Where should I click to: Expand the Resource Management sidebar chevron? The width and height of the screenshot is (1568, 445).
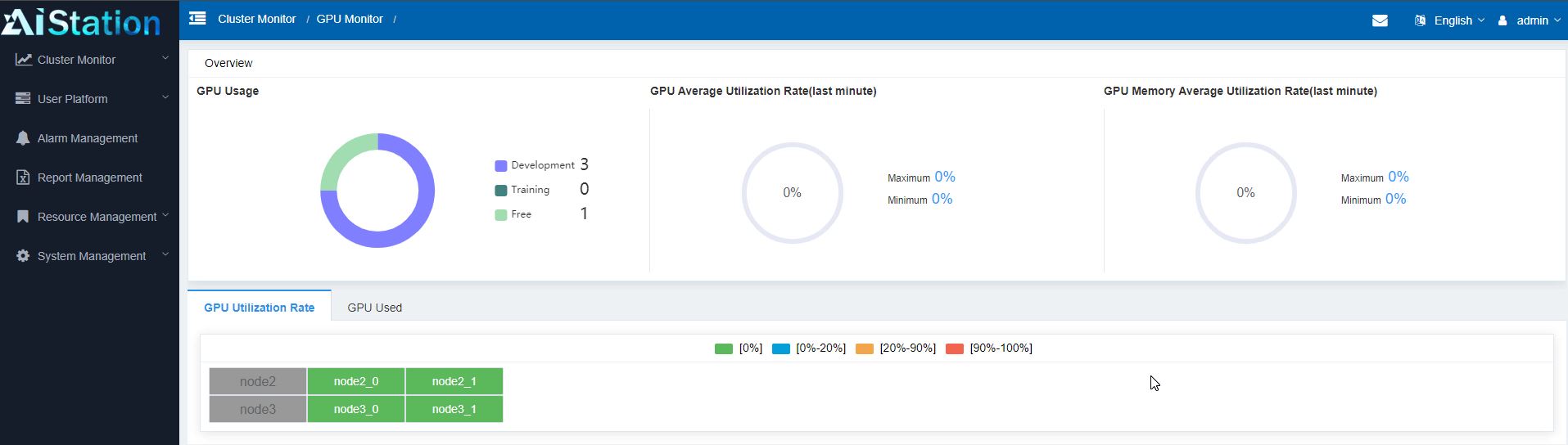pyautogui.click(x=165, y=215)
